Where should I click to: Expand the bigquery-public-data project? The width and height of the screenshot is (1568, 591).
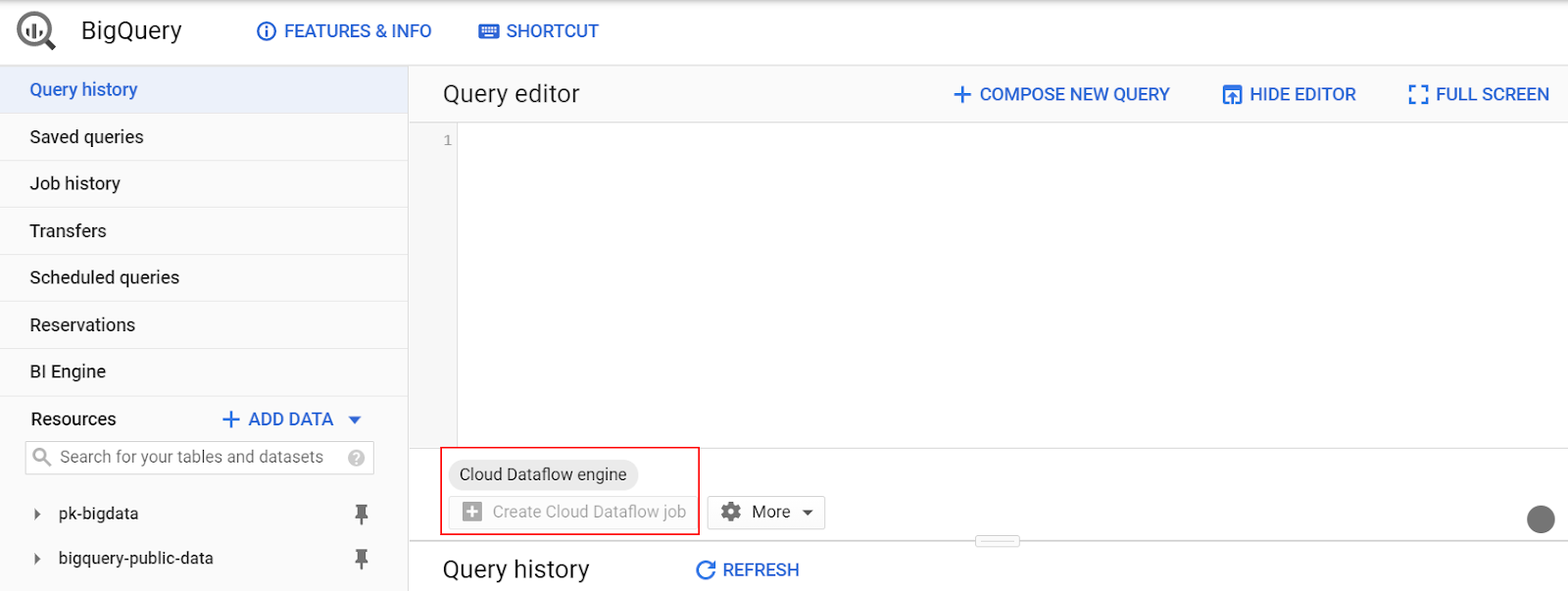tap(37, 559)
